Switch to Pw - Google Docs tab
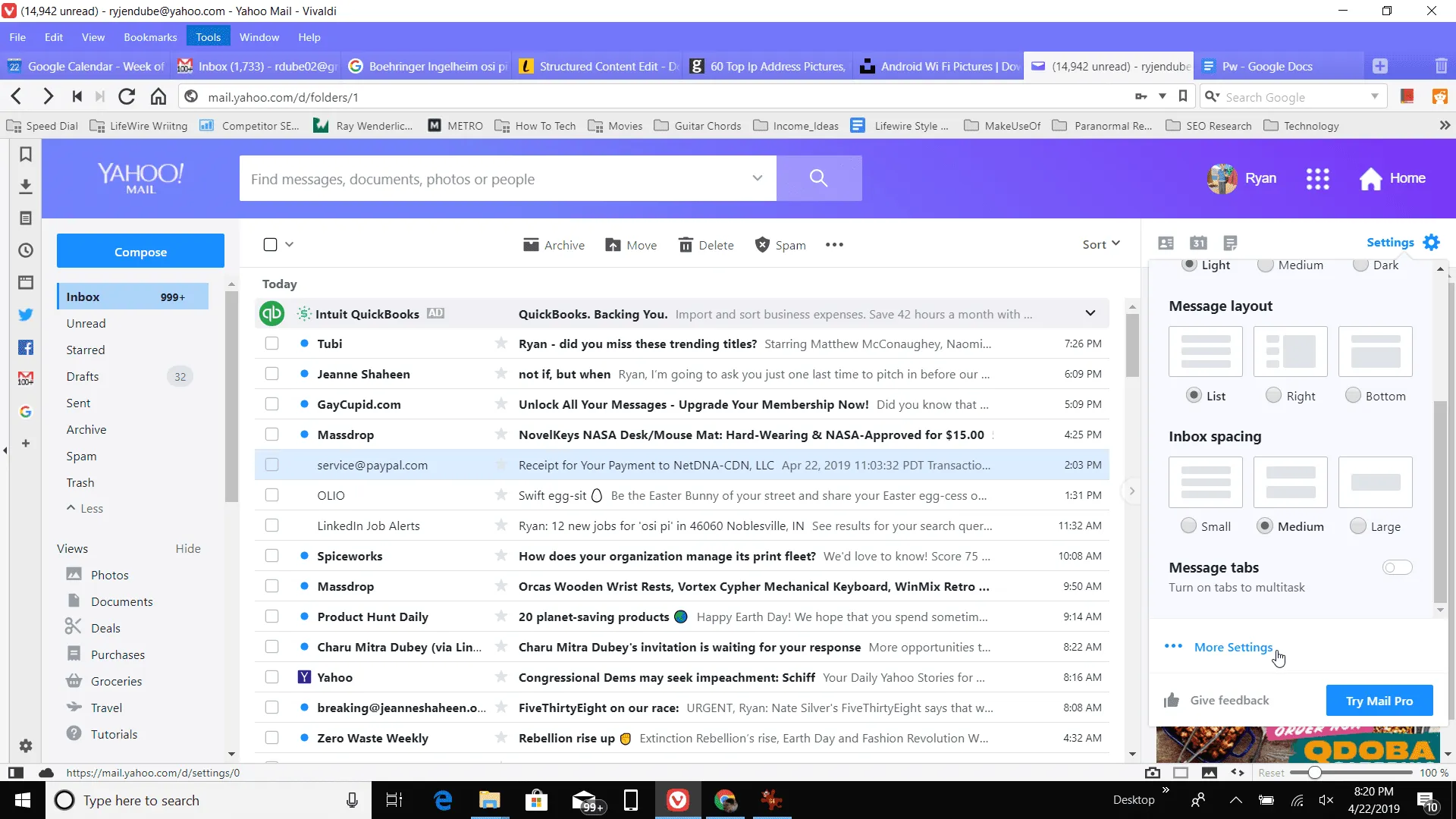The image size is (1456, 819). pos(1278,66)
